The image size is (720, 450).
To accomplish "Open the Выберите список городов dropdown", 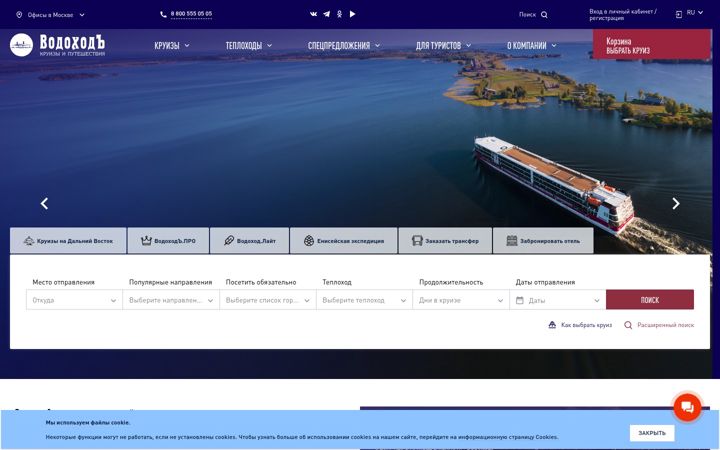I will (268, 300).
